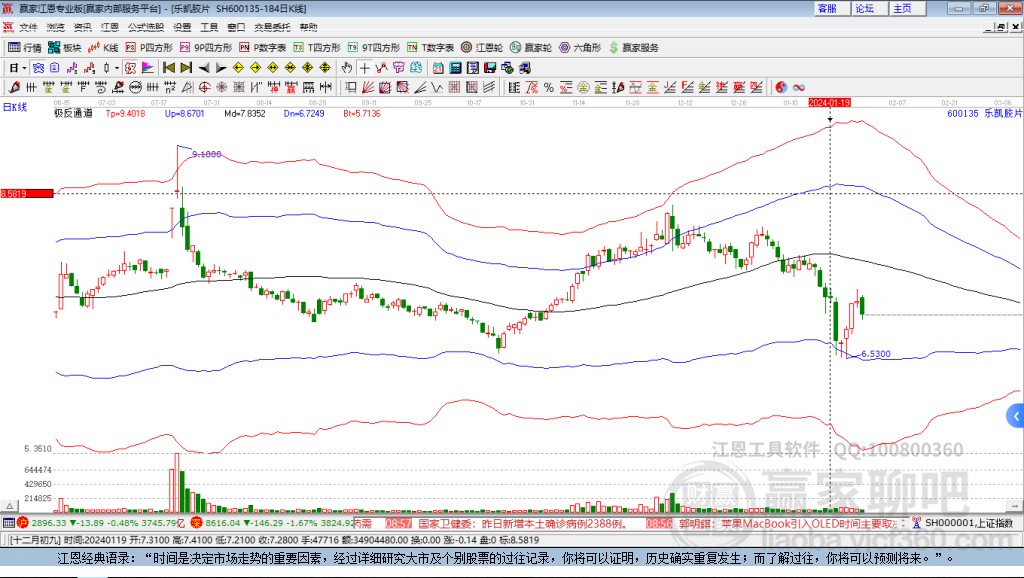Jump to the first bar icon
Viewport: 1024px width, 578px height.
coord(169,68)
